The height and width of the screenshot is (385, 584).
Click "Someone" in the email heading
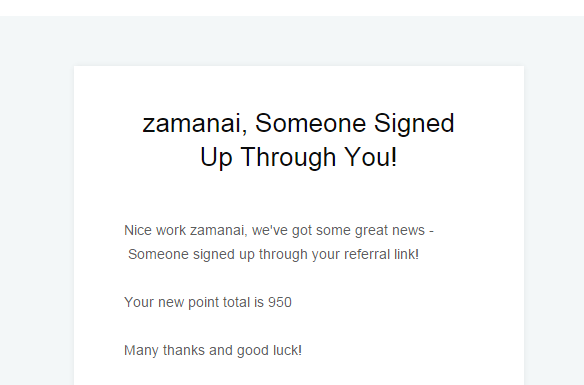click(x=311, y=123)
